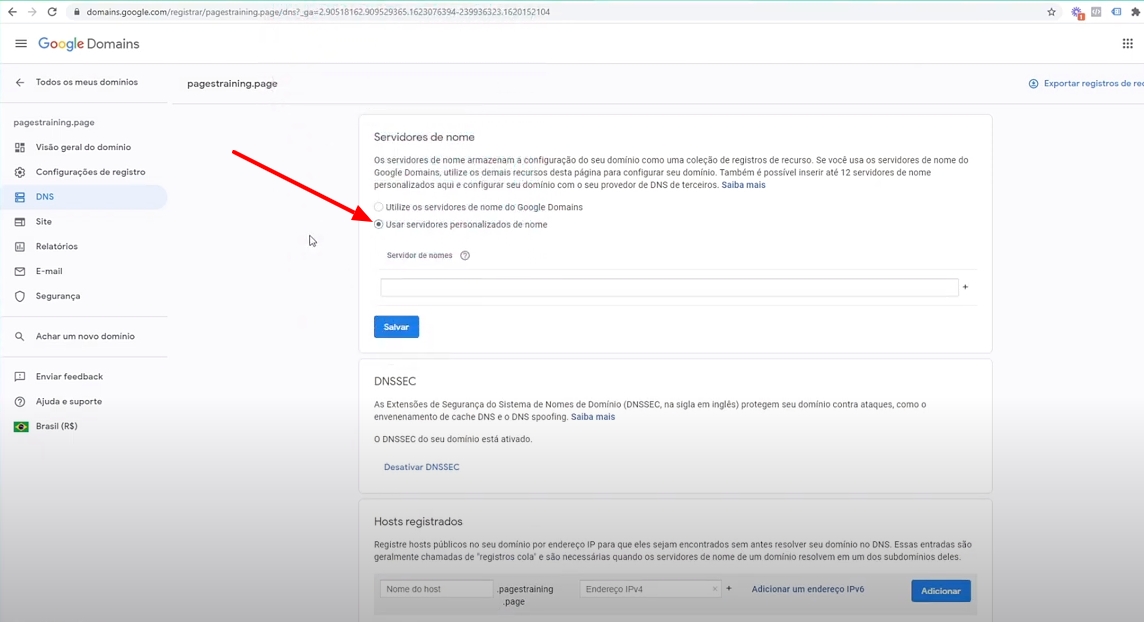
Task: Click the Export records download icon
Action: click(x=1033, y=84)
